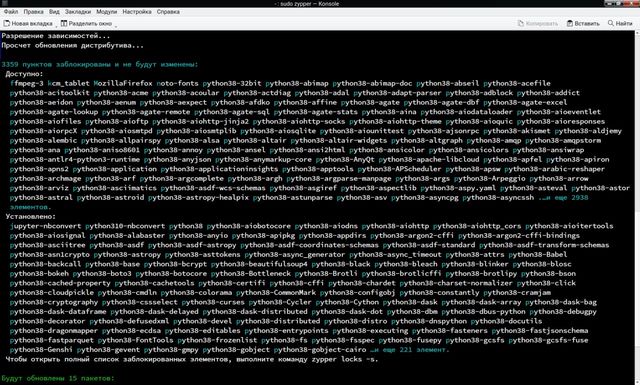Image resolution: width=640 pixels, height=385 pixels.
Task: Click the '3359 пунктов заблокированы' line
Action: (100, 65)
